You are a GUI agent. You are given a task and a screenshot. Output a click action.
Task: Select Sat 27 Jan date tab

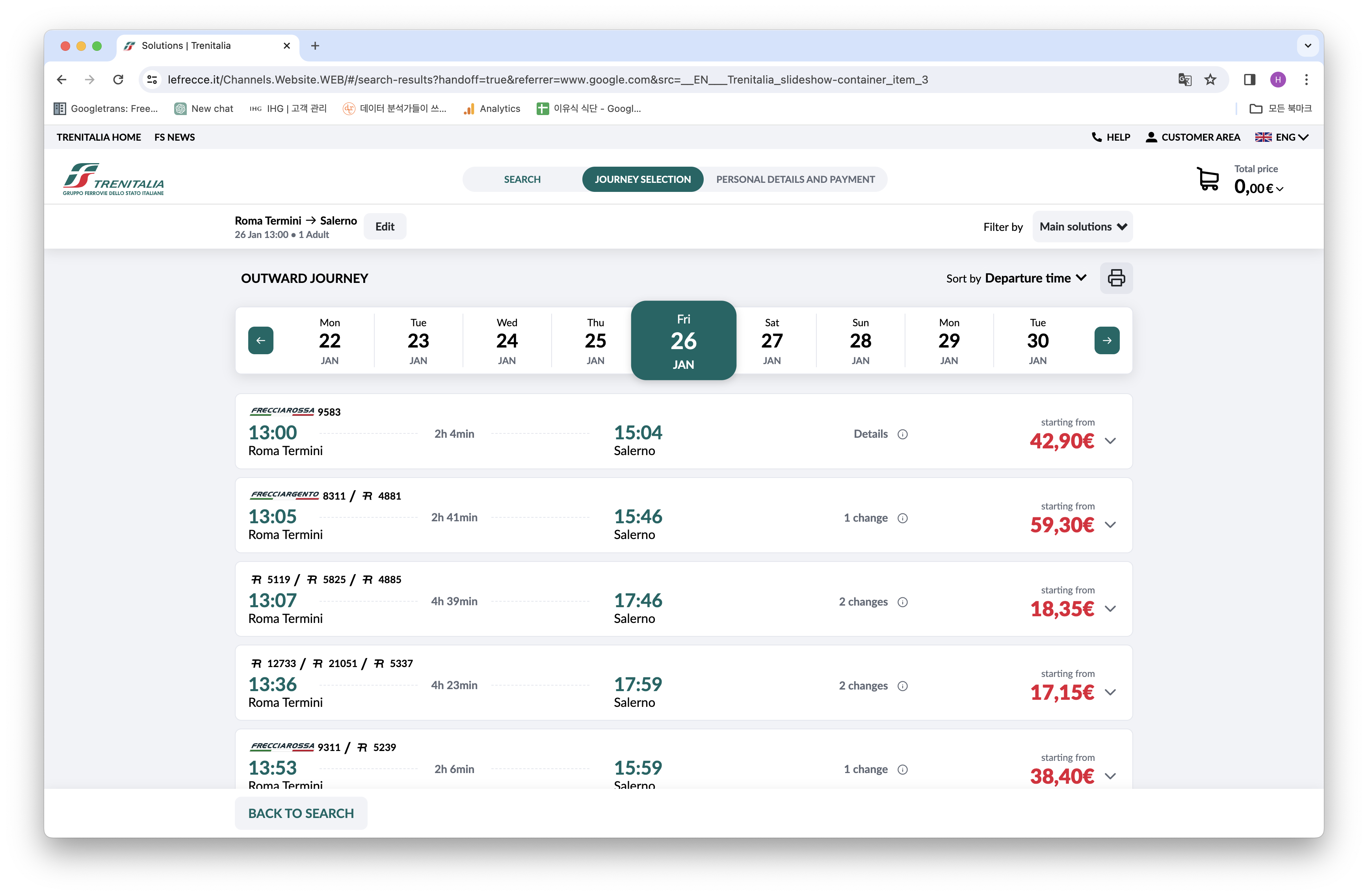click(771, 341)
